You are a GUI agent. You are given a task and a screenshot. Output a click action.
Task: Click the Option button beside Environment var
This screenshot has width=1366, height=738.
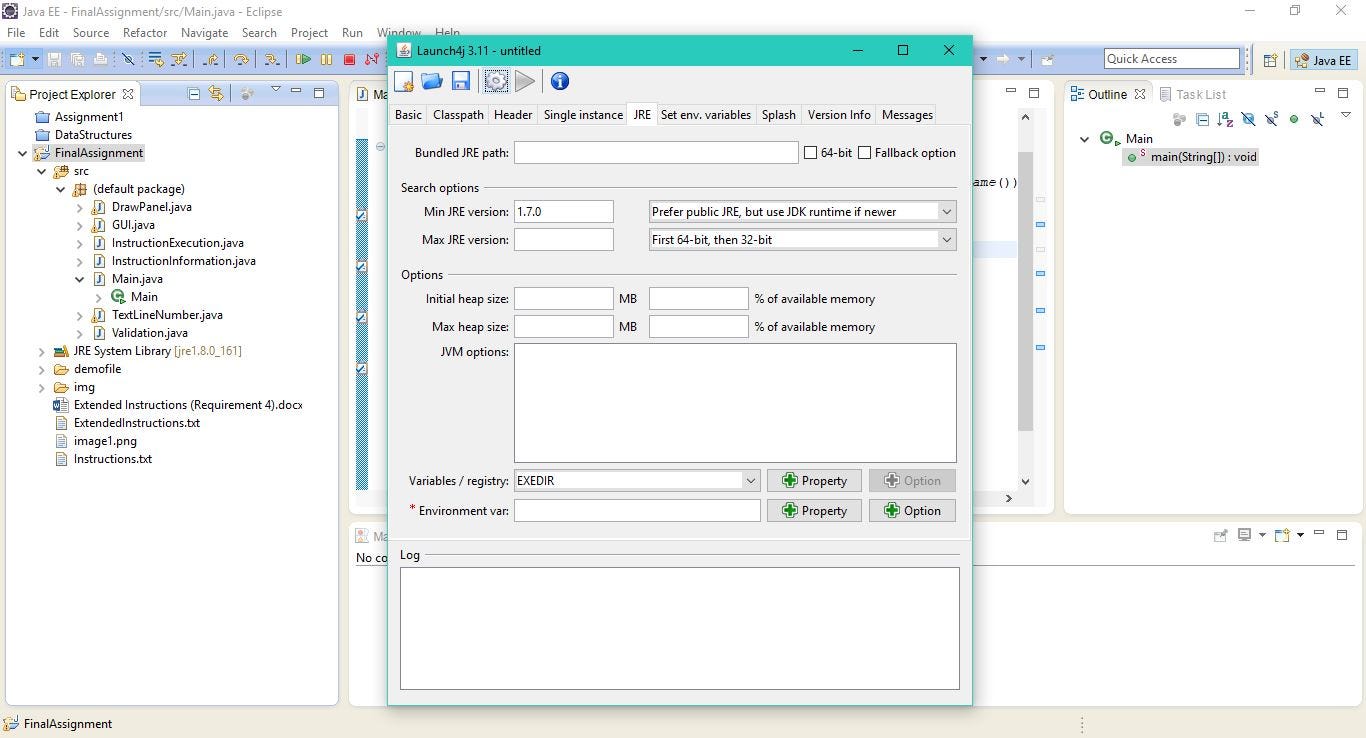tap(911, 510)
